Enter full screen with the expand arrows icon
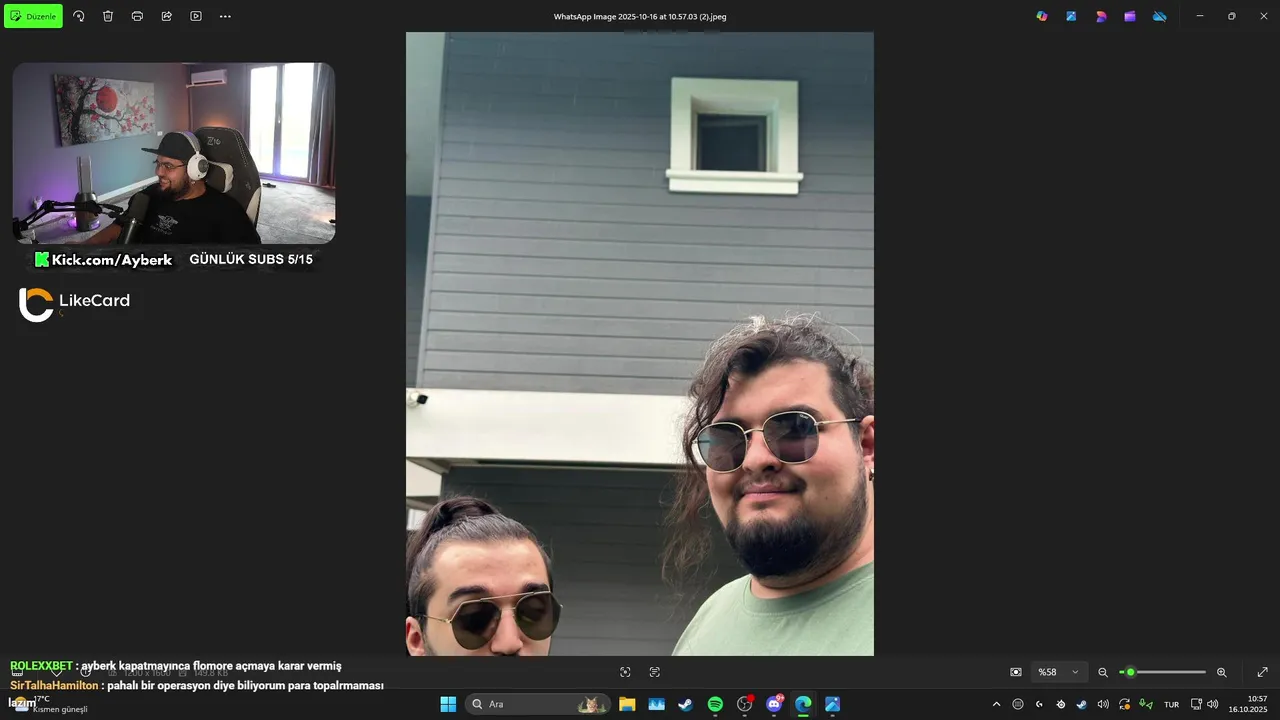Screen dimensions: 1280x720 pyautogui.click(x=1263, y=672)
